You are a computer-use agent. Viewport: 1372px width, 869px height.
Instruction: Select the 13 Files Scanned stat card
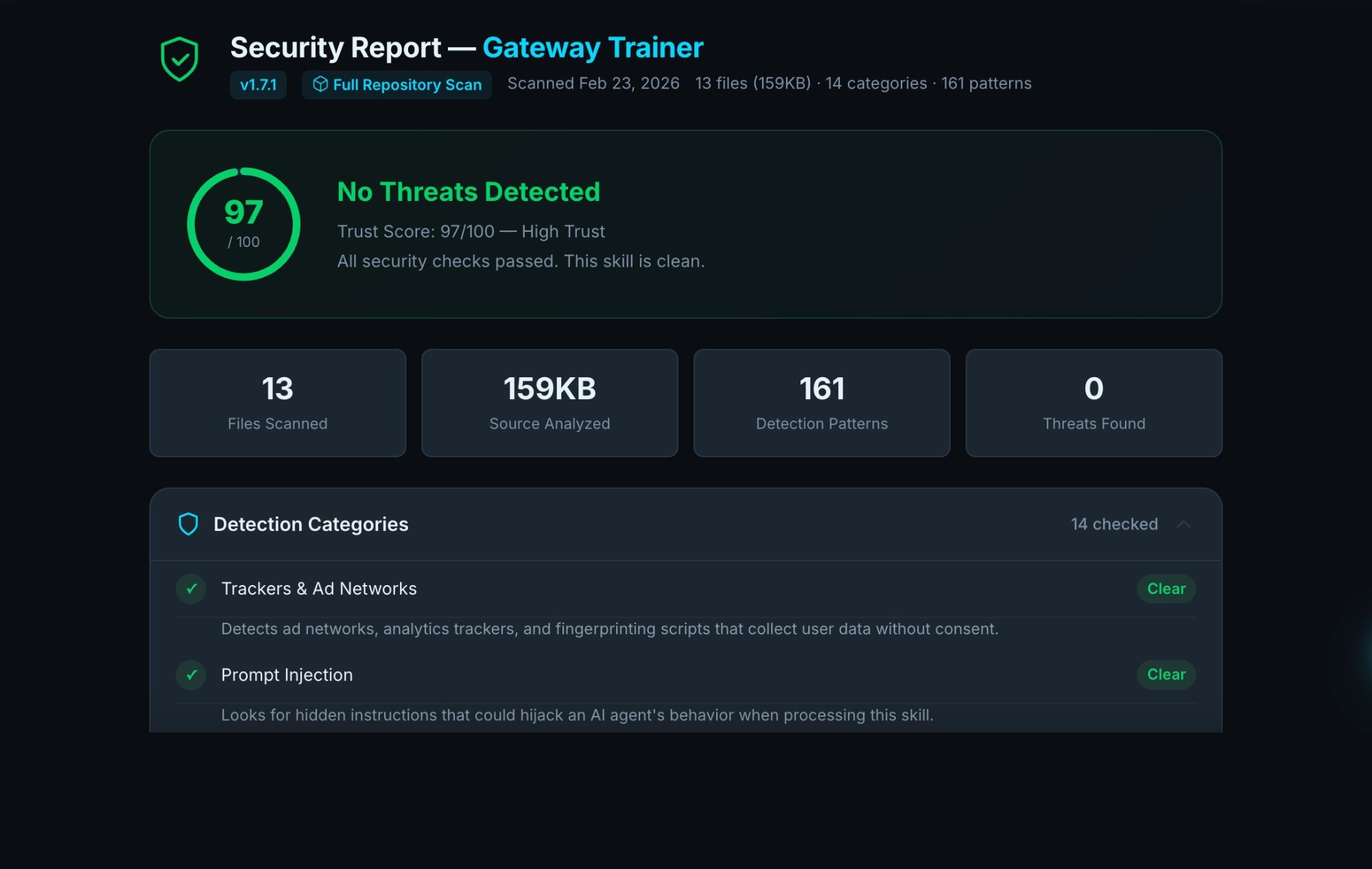277,402
